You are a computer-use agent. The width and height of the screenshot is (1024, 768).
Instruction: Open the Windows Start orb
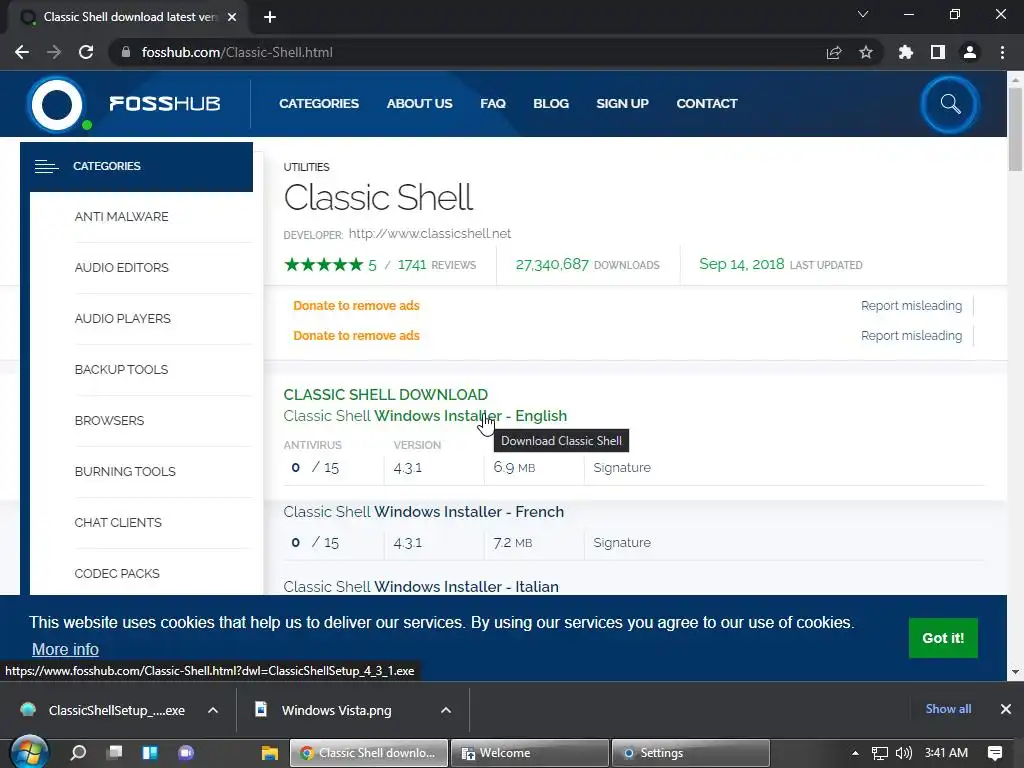click(29, 752)
